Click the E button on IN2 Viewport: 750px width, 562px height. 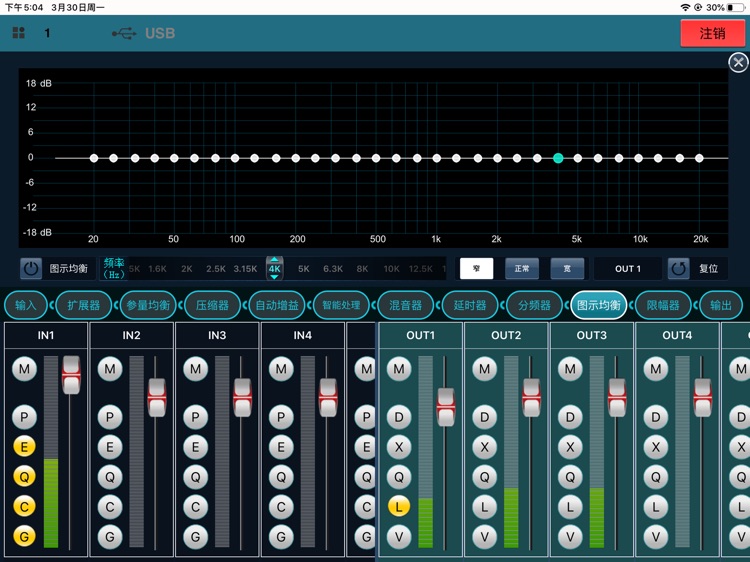tap(110, 447)
